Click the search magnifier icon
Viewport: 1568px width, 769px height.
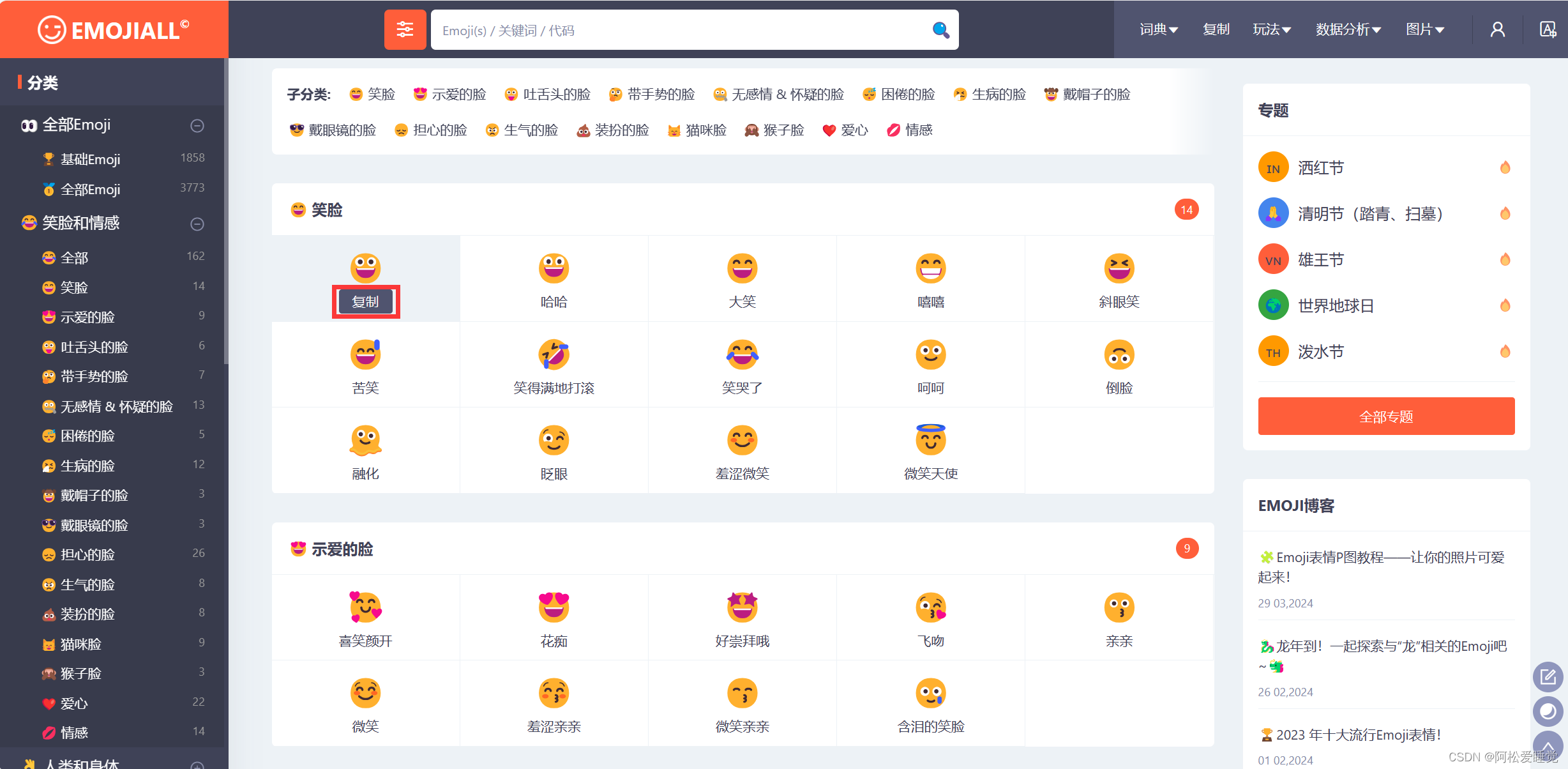pyautogui.click(x=940, y=30)
